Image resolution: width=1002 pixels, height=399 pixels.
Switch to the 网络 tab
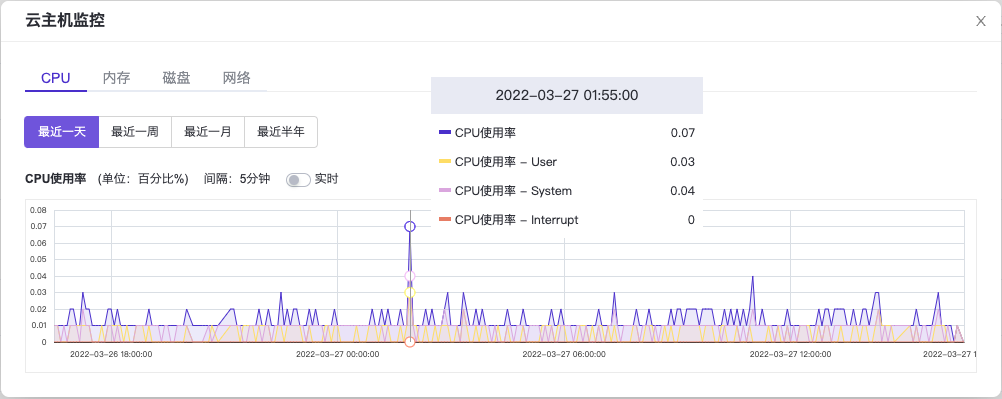[x=236, y=79]
